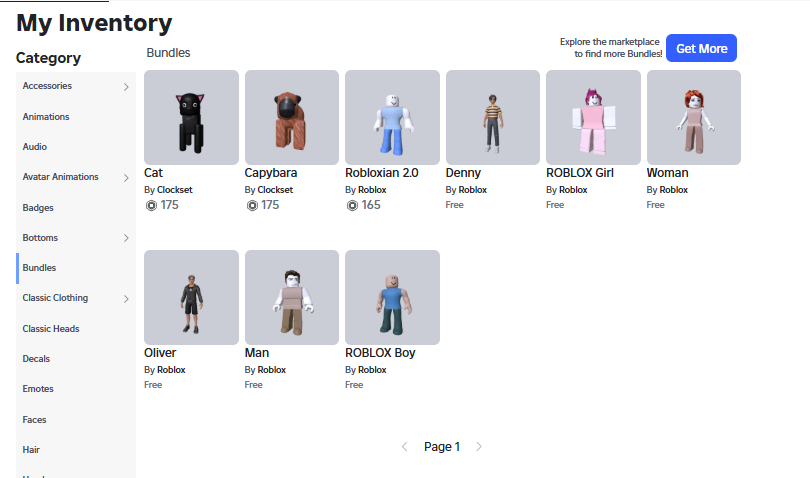Select the Bottoms category
This screenshot has height=478, width=810.
[76, 238]
